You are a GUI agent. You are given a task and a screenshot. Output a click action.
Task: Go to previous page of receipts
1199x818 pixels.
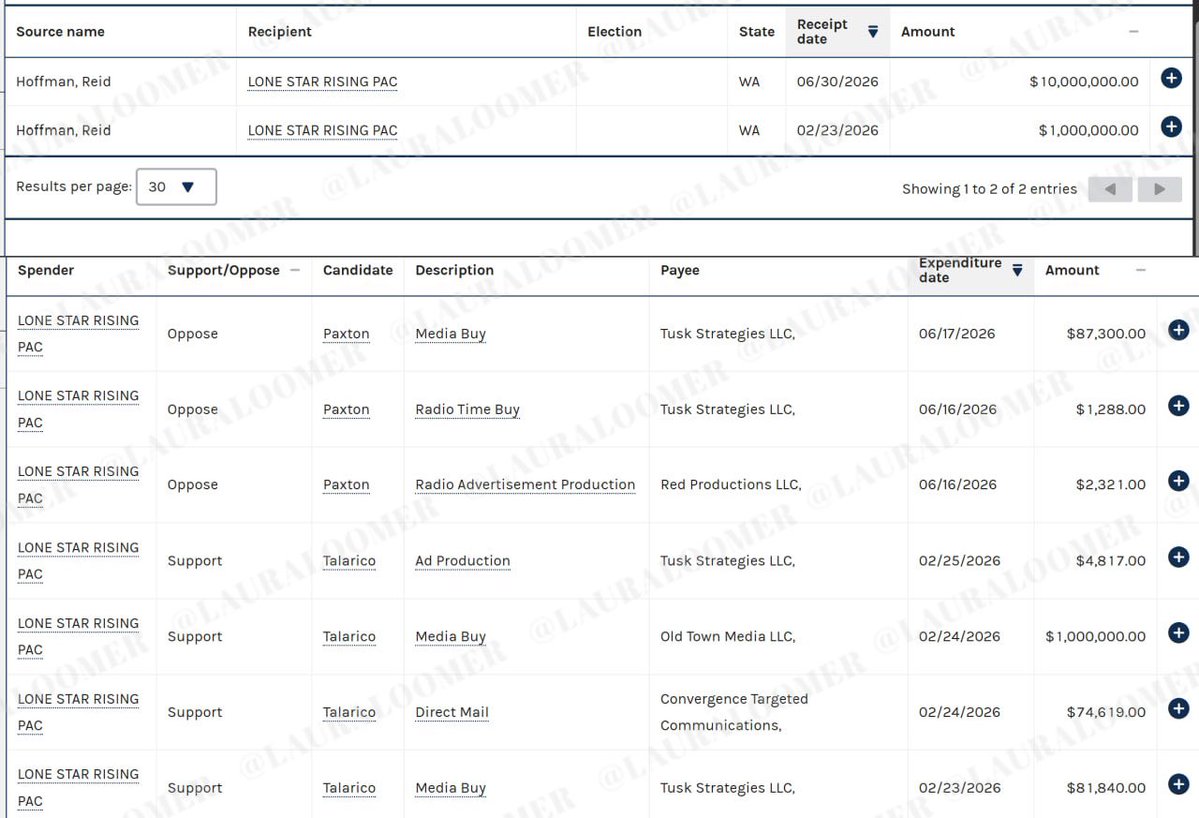click(1110, 189)
